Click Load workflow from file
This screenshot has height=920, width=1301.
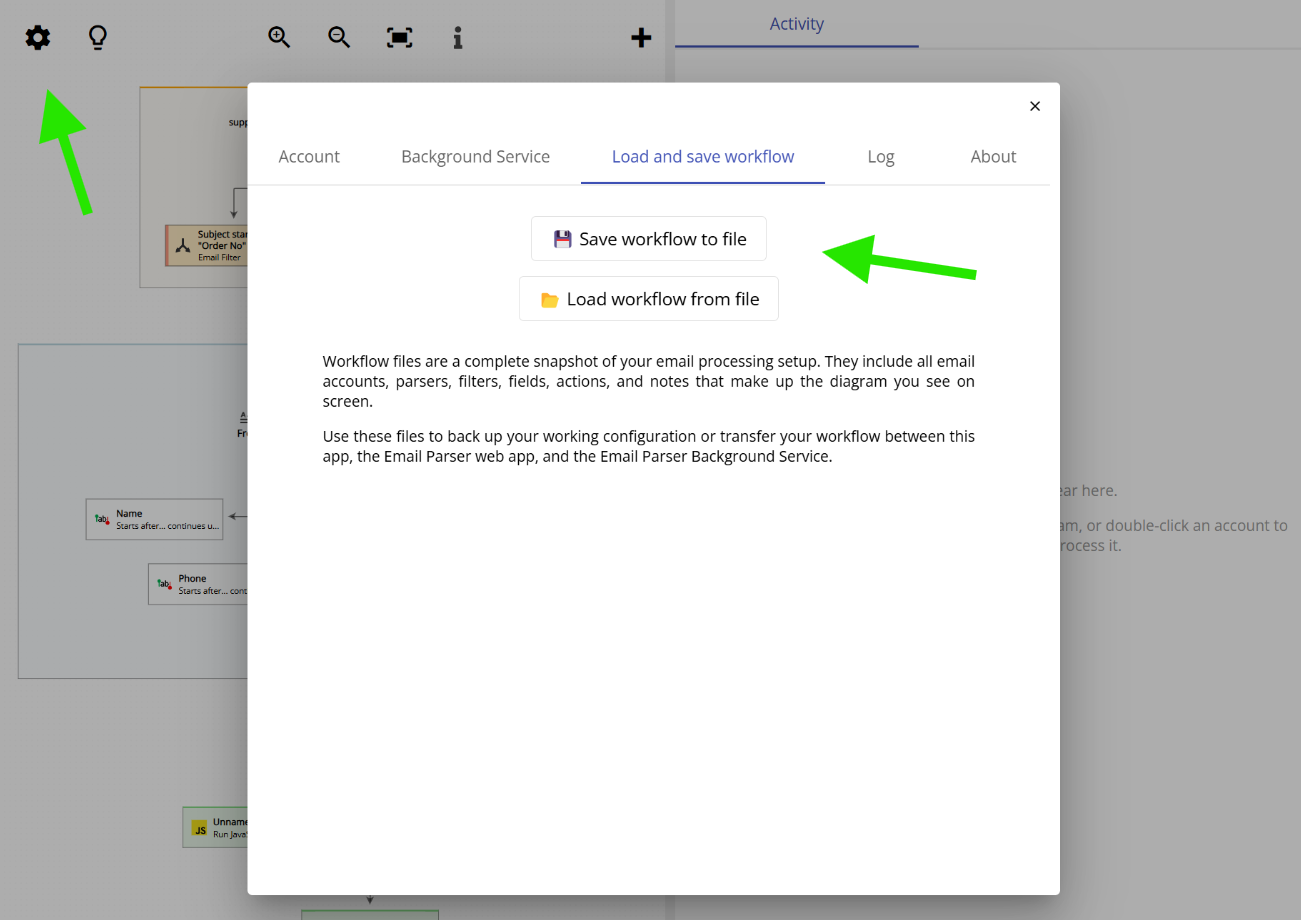(648, 298)
